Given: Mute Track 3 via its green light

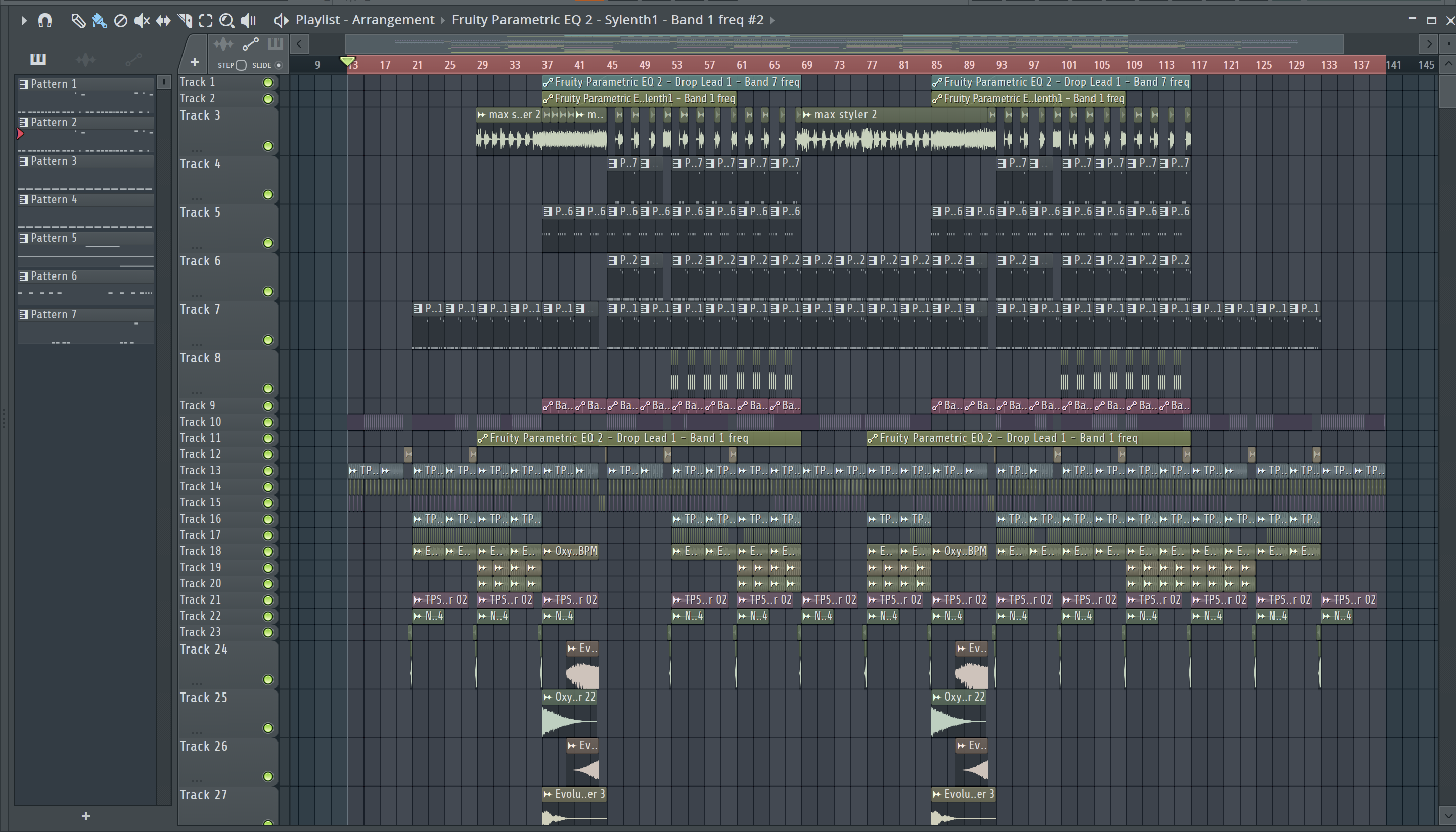Looking at the screenshot, I should [267, 146].
